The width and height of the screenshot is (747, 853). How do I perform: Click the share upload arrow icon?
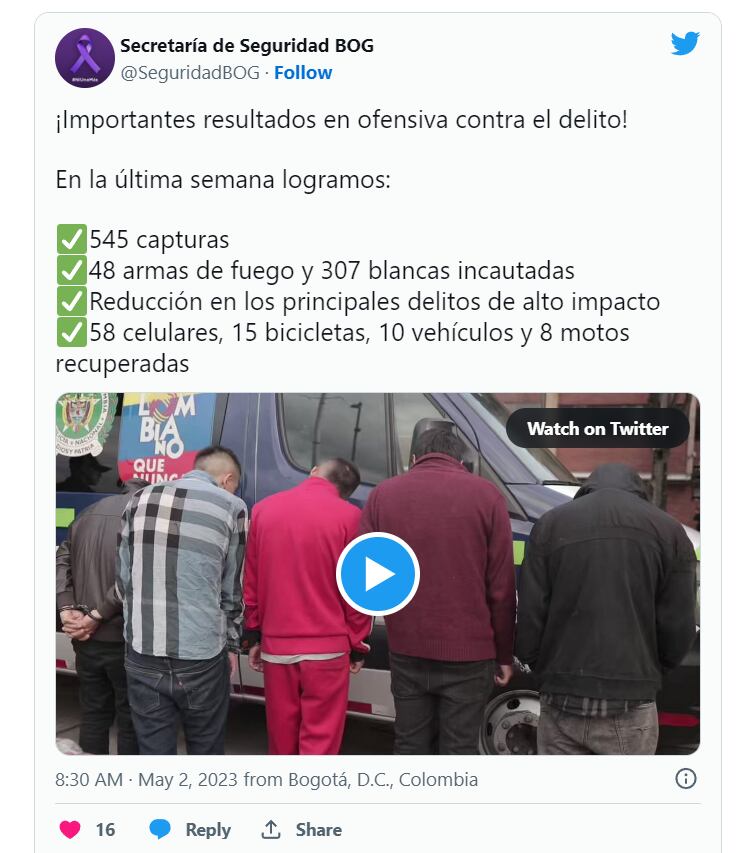[x=270, y=830]
